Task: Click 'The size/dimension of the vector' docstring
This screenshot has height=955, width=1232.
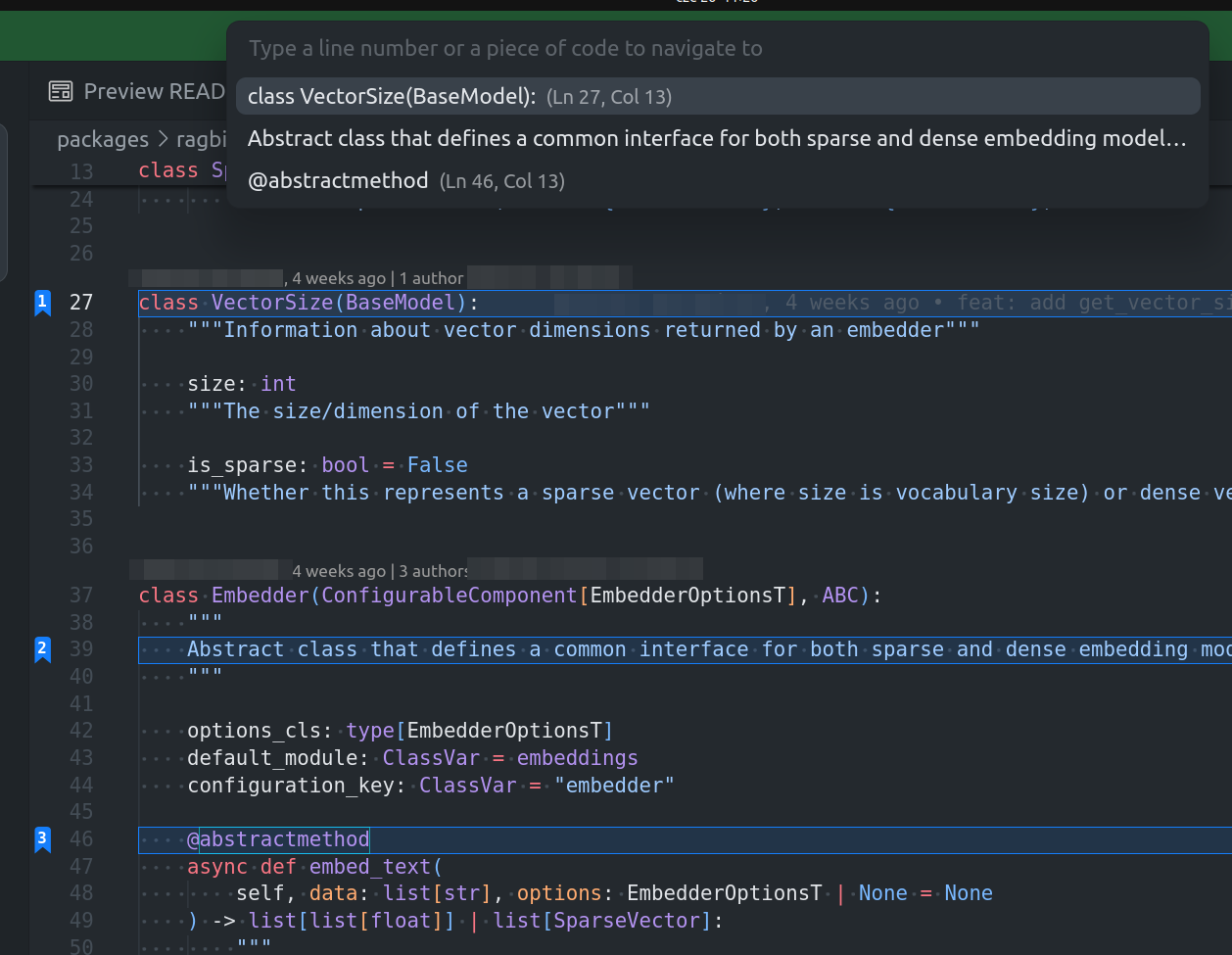Action: [419, 411]
